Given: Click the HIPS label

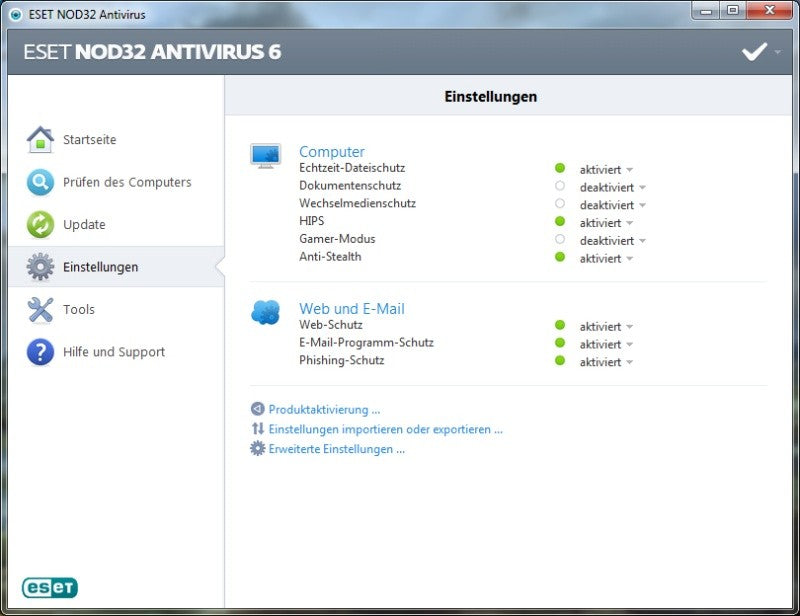Looking at the screenshot, I should click(312, 221).
